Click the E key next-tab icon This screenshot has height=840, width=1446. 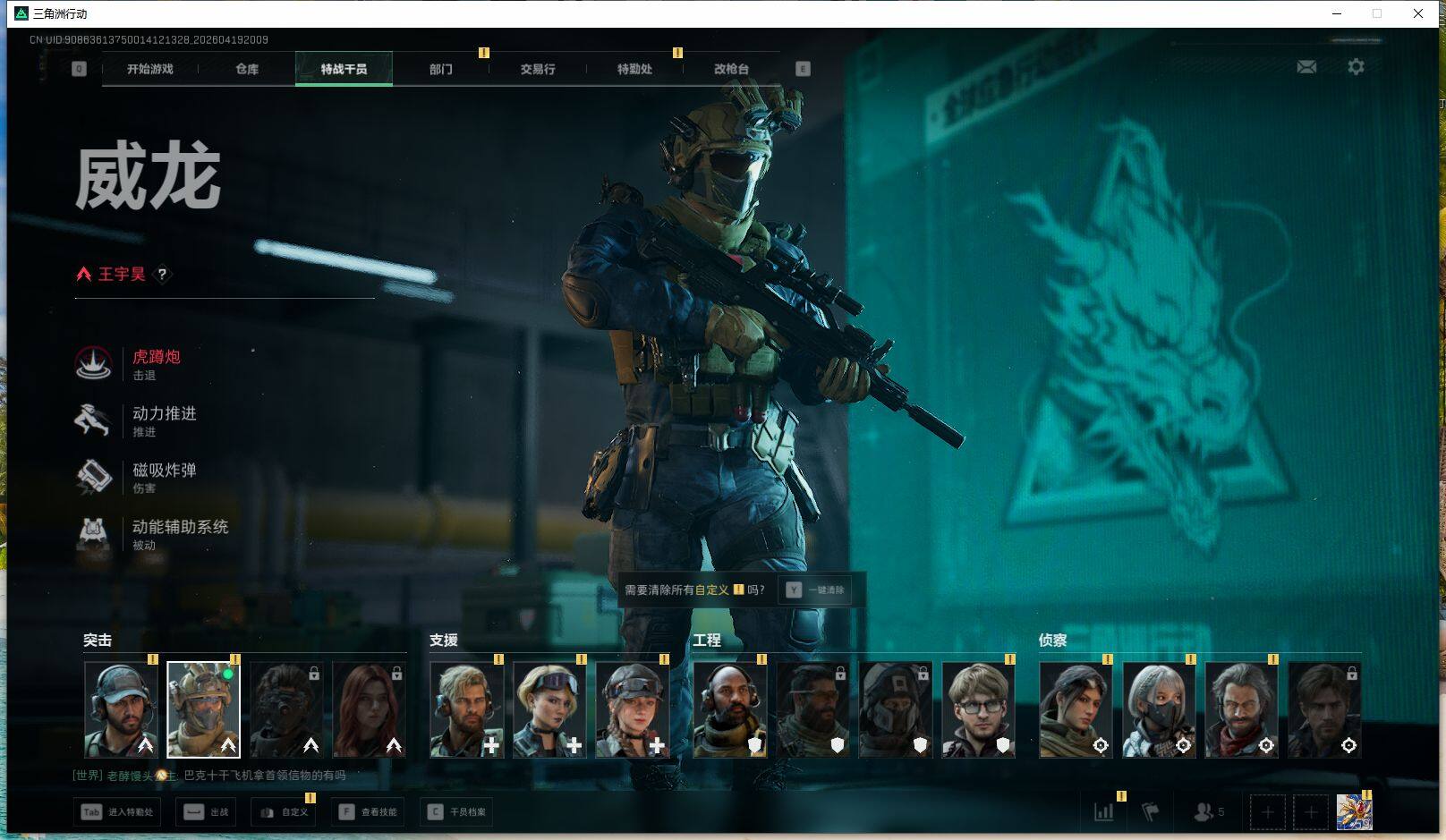tap(803, 69)
